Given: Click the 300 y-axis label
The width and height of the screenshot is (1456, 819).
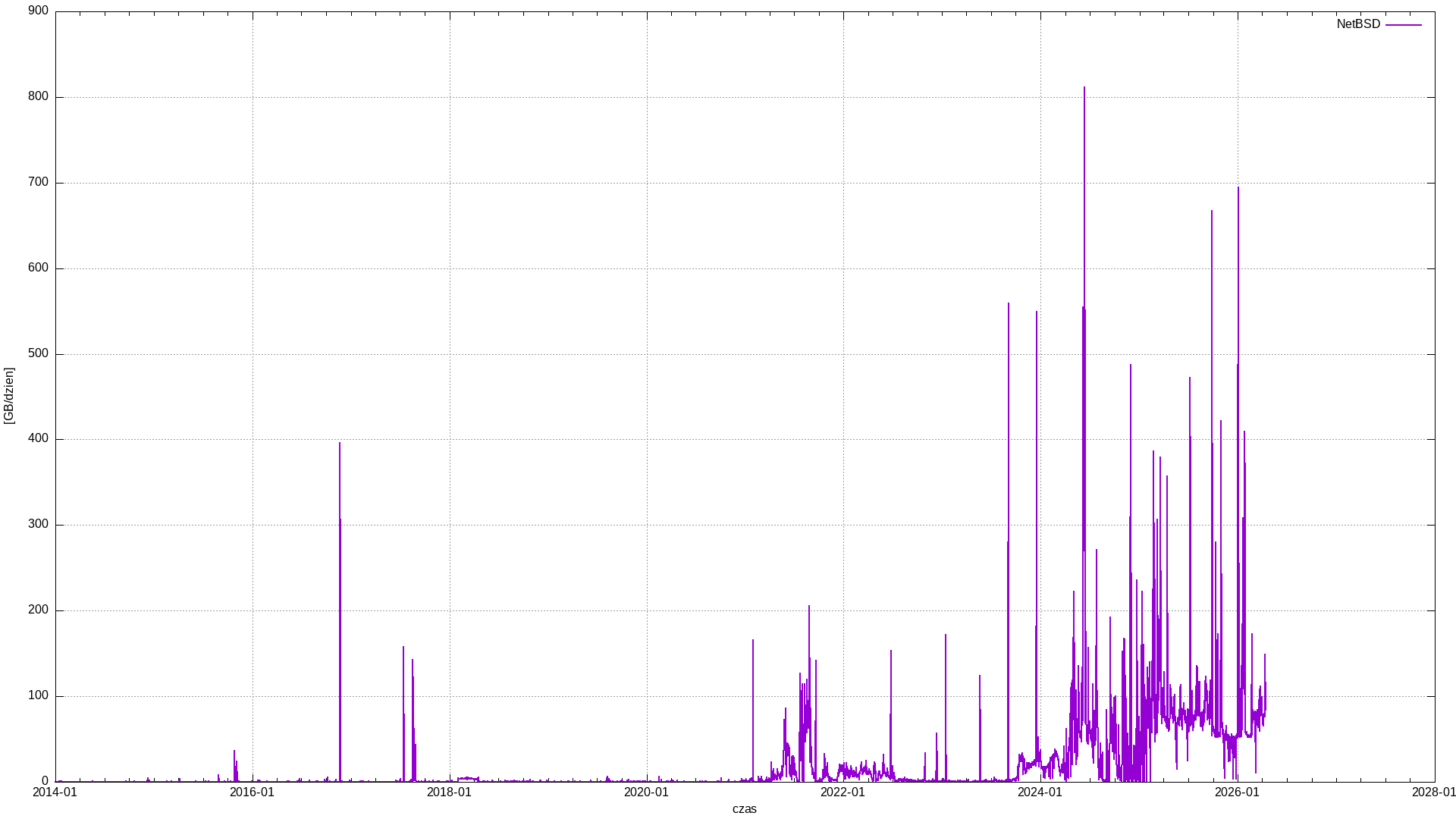Looking at the screenshot, I should 39,525.
